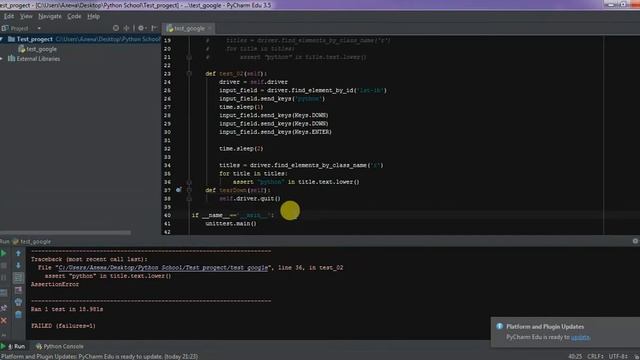The image size is (640, 360).
Task: Click the up arrow icon in Run console
Action: tap(18, 253)
